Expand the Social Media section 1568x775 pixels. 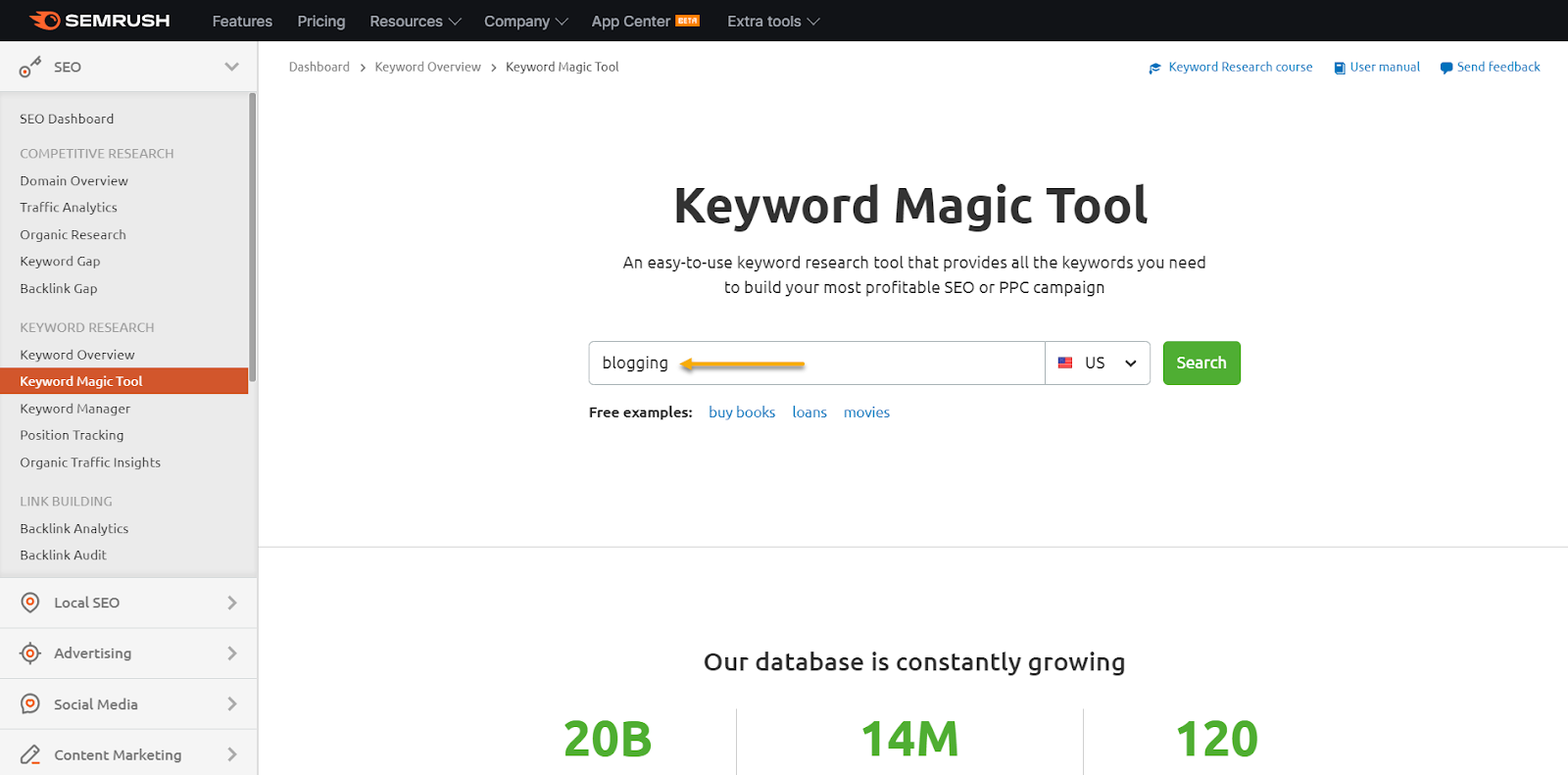click(232, 704)
